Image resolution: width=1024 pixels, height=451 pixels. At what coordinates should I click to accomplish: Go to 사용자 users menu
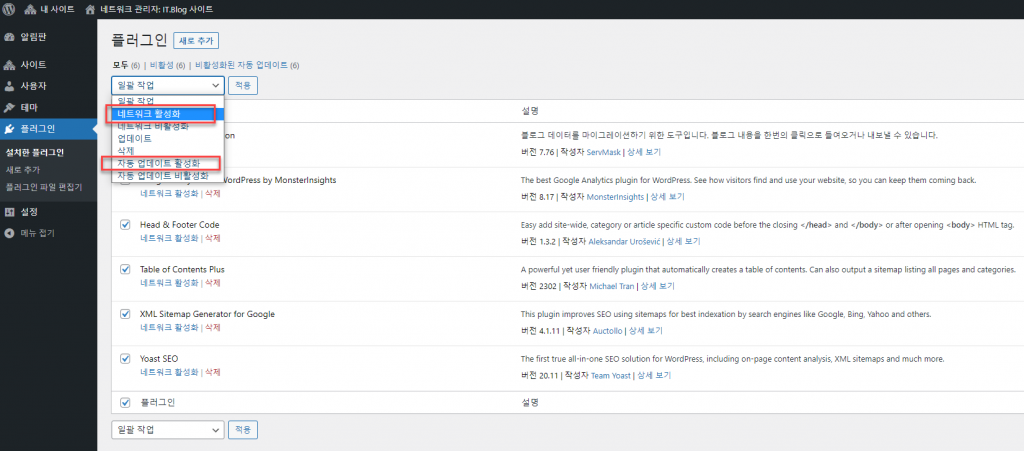tap(33, 86)
